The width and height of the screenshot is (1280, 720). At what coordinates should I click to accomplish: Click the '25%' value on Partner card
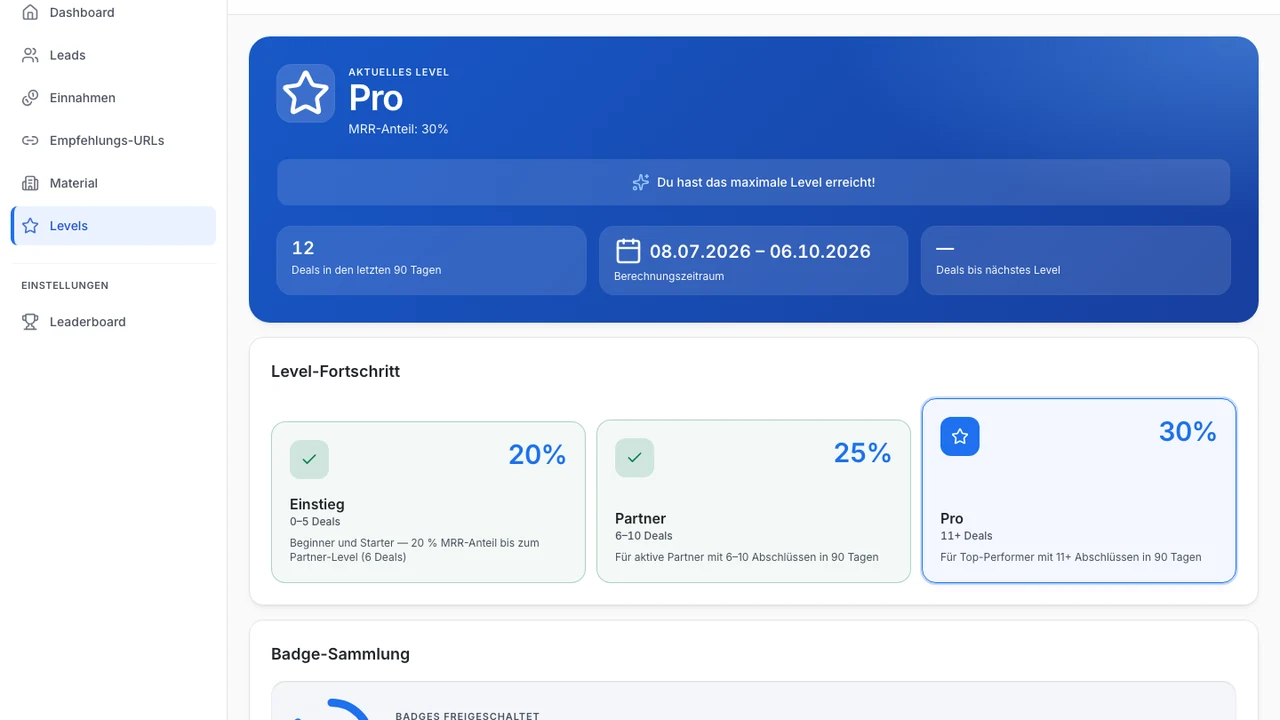(x=862, y=453)
